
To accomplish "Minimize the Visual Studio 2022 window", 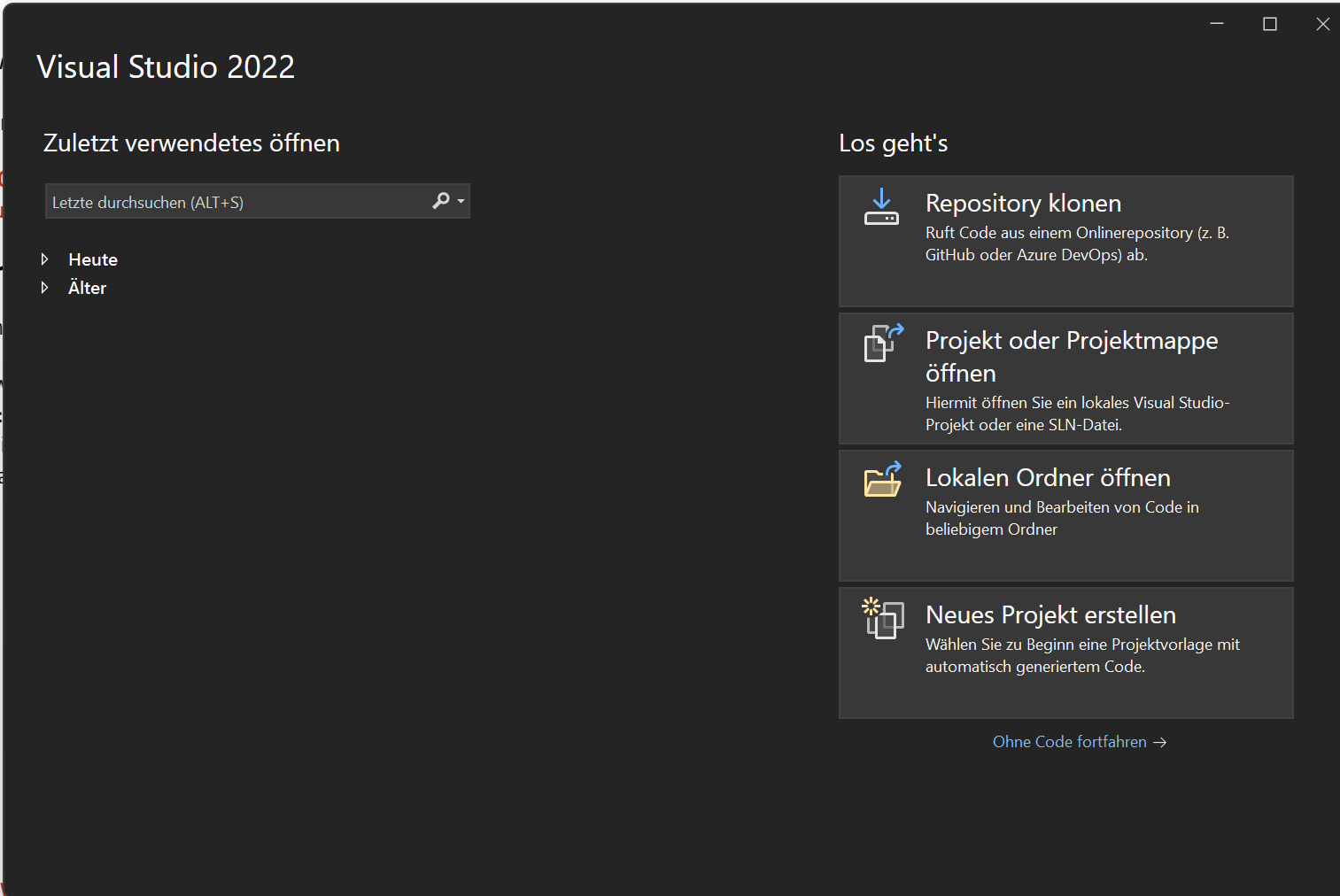I will tap(1217, 24).
